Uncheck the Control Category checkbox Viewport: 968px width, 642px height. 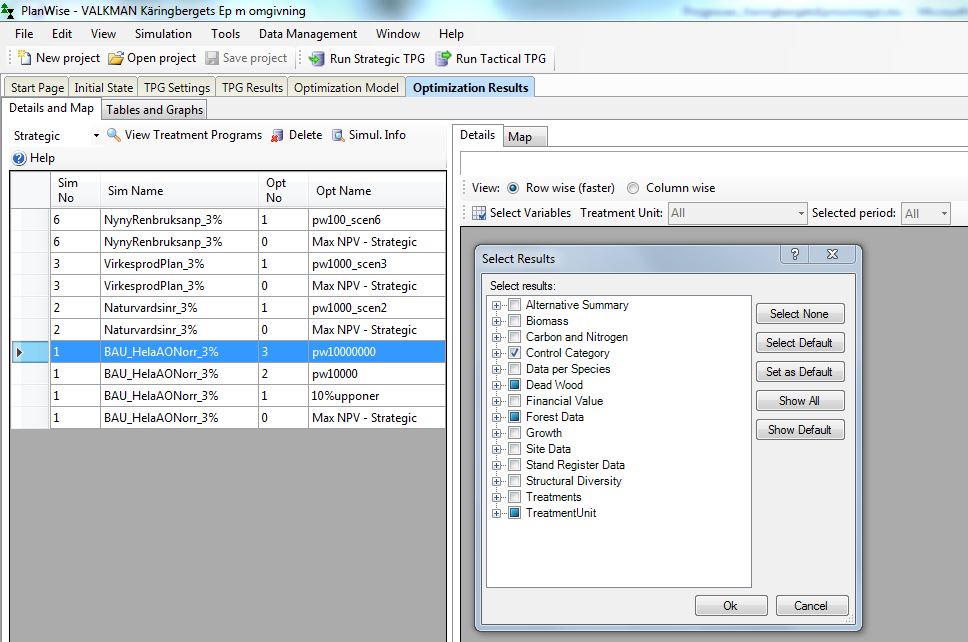point(514,353)
